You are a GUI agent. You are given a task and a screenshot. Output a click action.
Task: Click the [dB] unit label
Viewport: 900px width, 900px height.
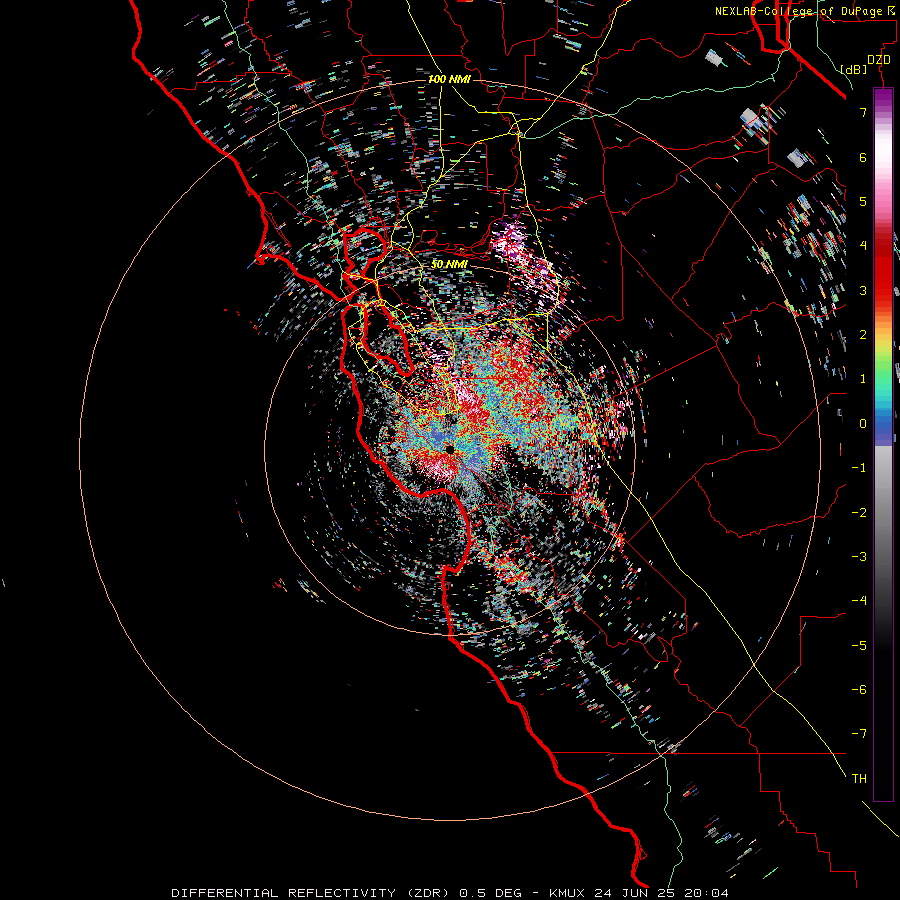tap(854, 69)
